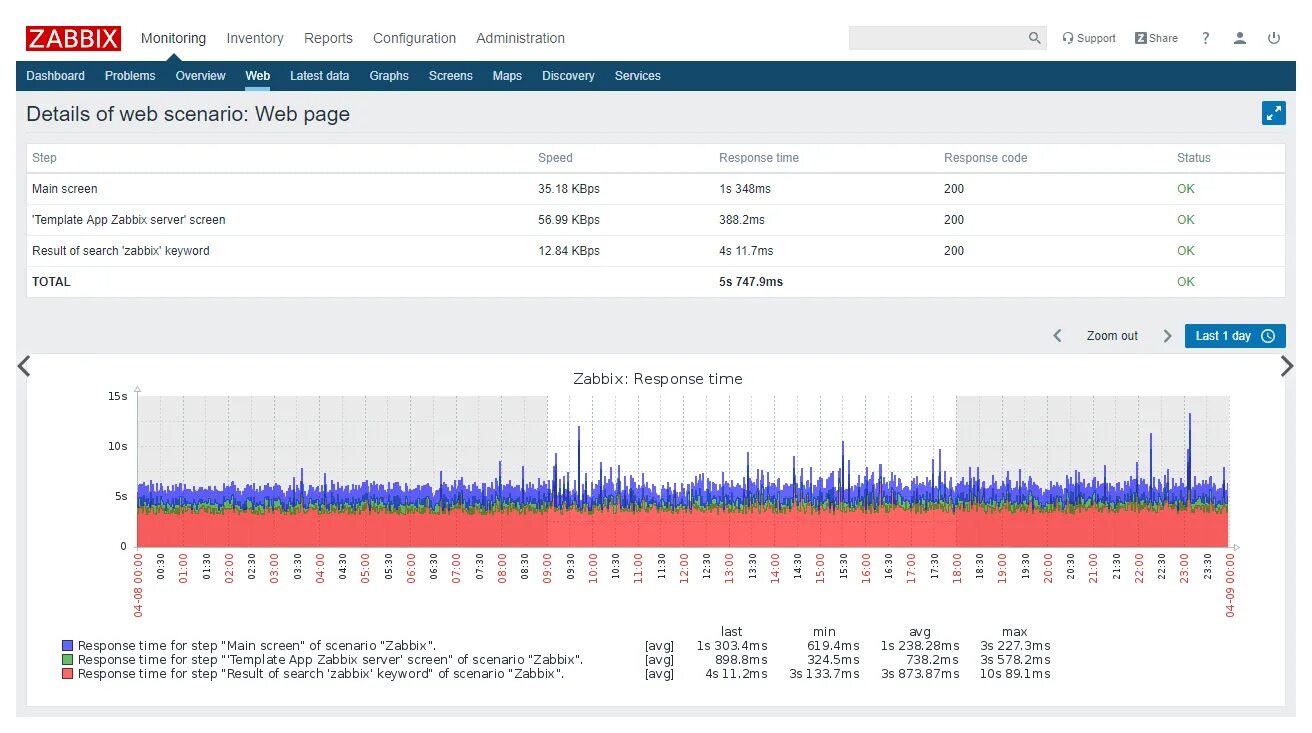Screen dimensions: 1312x733
Task: Click the 10s 89.1ms max value
Action: [1015, 674]
